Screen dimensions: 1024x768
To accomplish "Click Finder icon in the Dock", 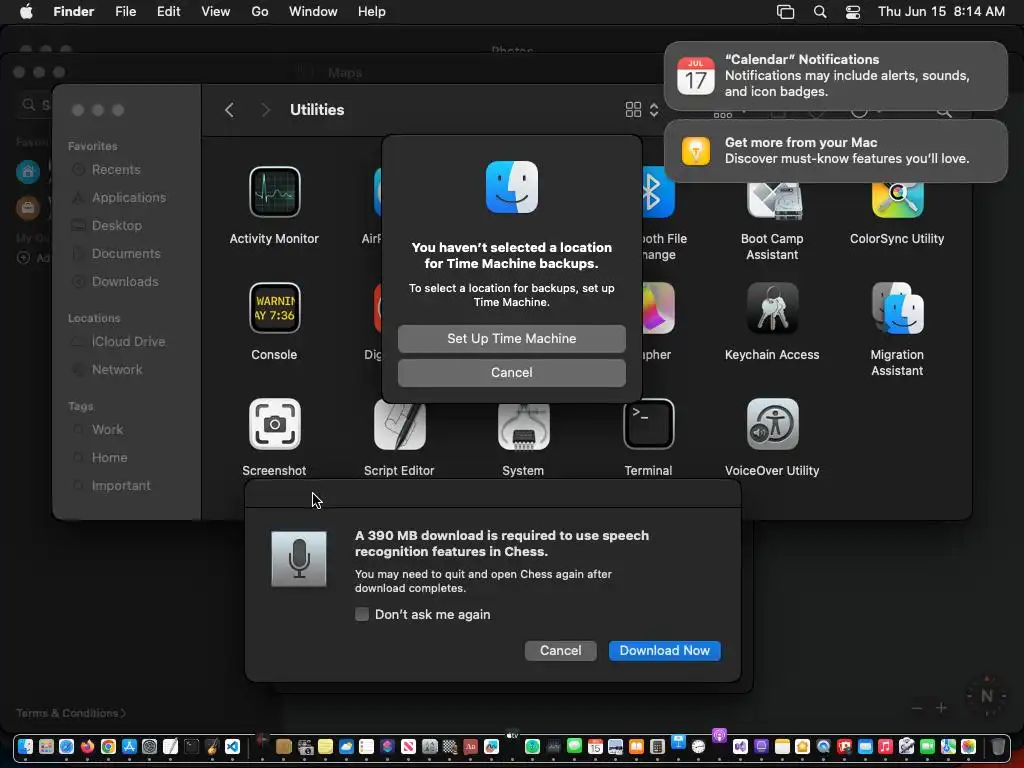I will 25,746.
